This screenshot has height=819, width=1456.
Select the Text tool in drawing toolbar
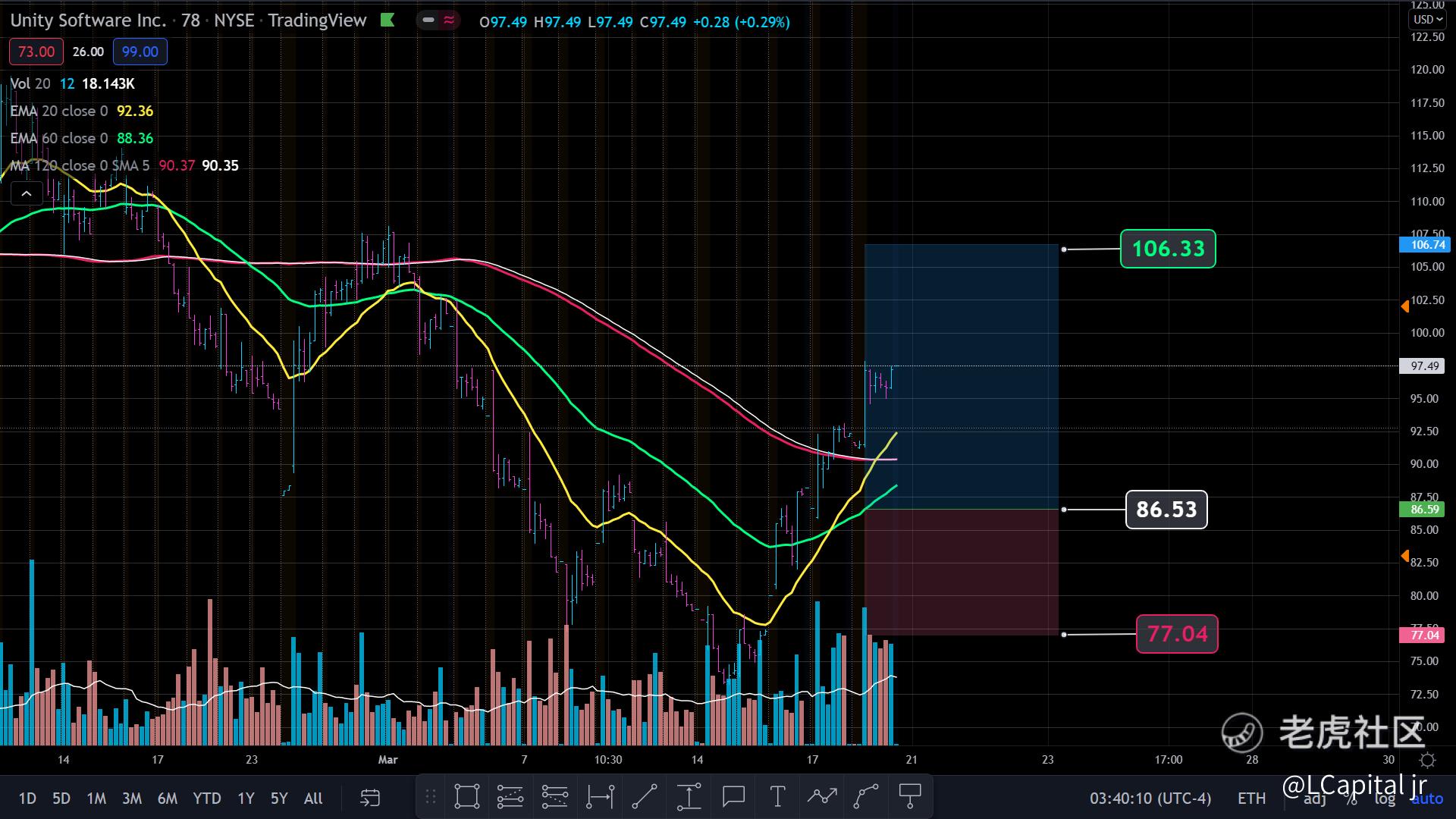click(x=777, y=796)
